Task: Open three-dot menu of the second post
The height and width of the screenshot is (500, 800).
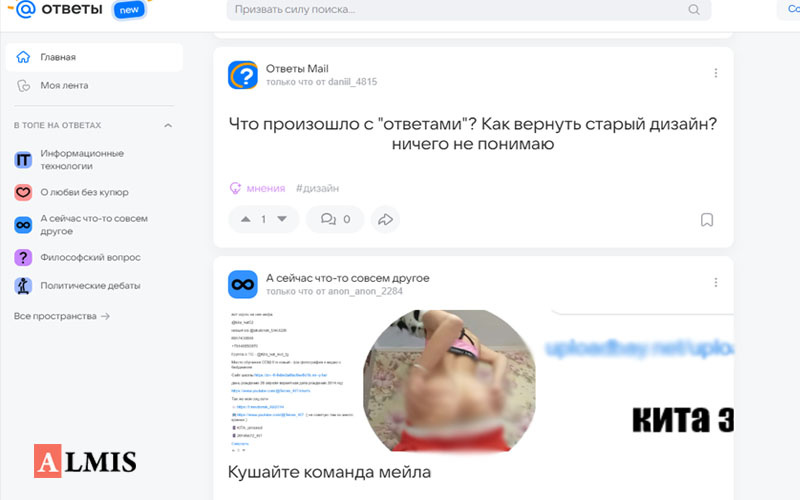Action: coord(716,282)
